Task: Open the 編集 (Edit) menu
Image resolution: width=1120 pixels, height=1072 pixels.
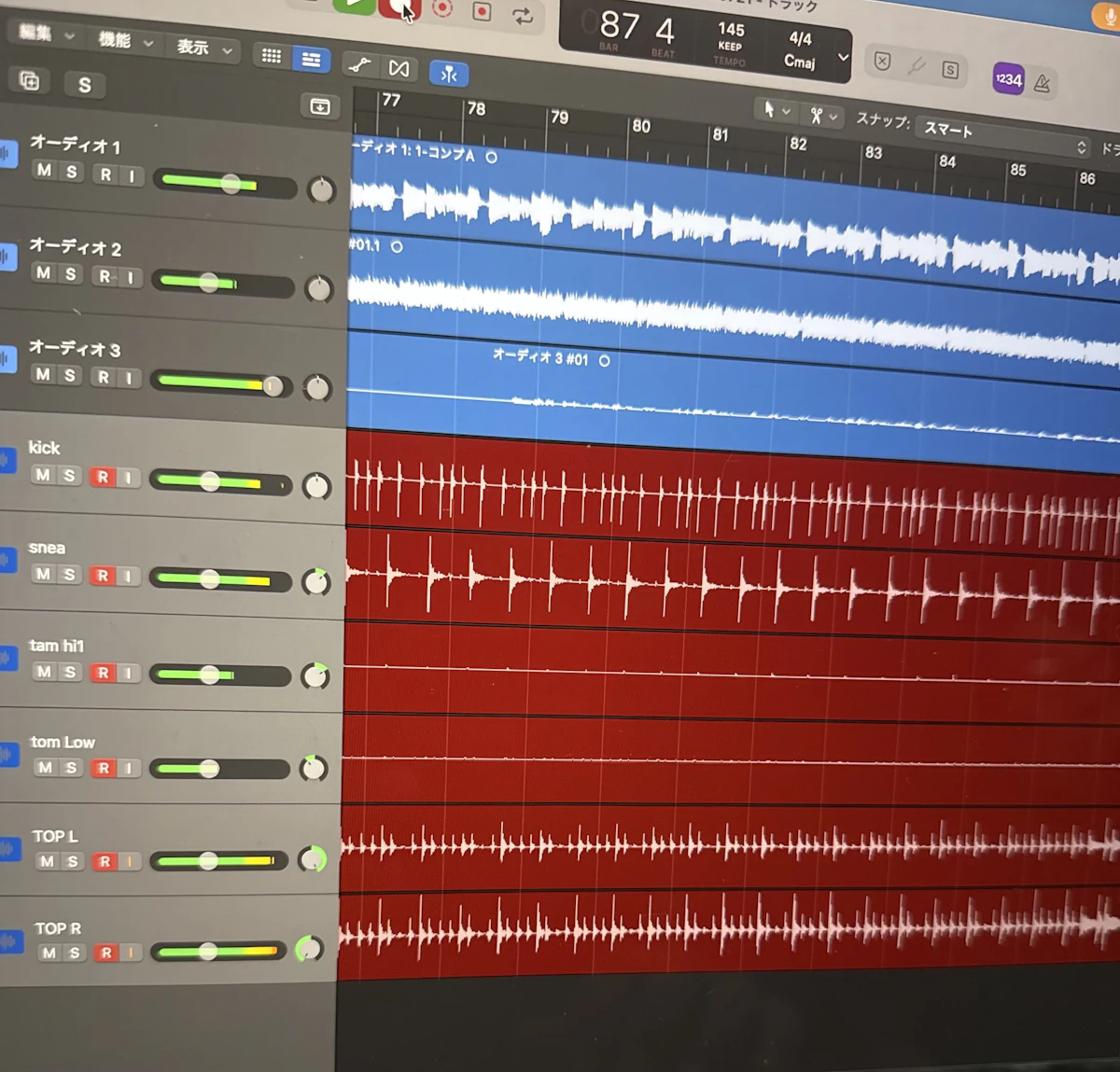Action: click(x=46, y=33)
